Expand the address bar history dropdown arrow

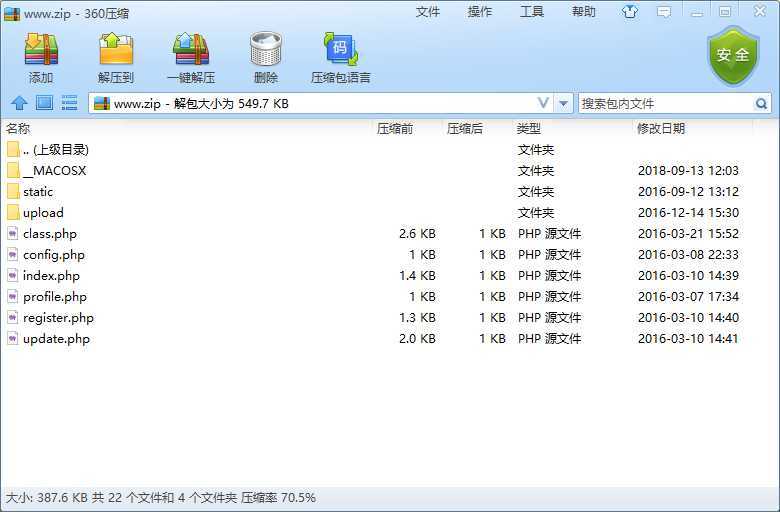(x=563, y=103)
